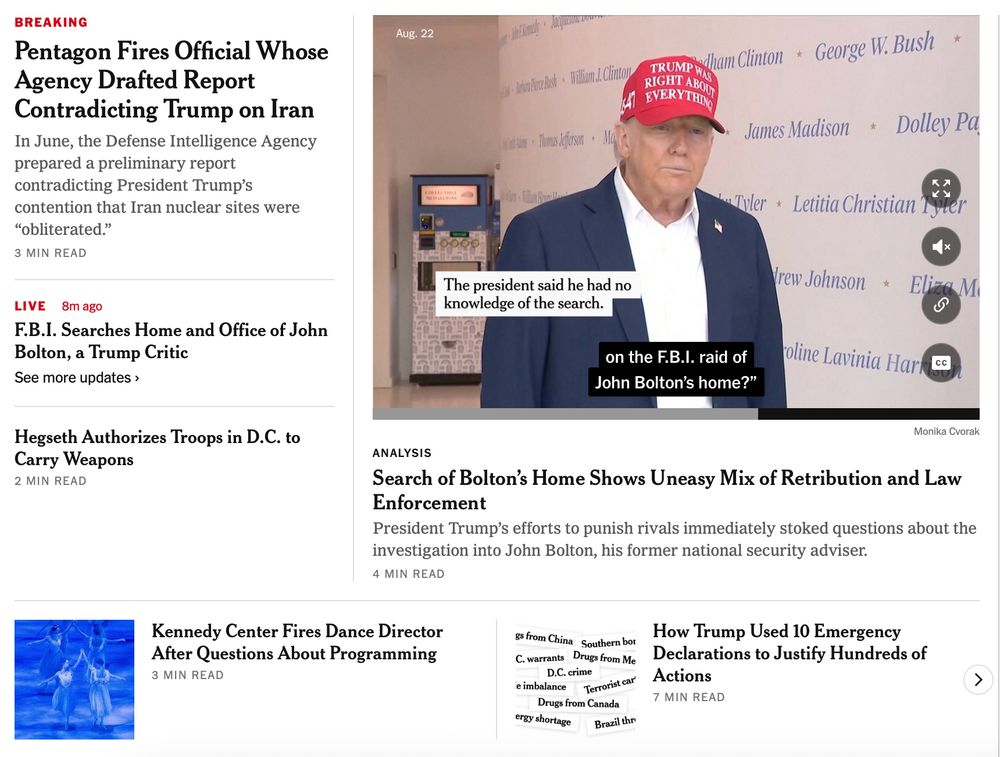Screen dimensions: 1000x757
Task: Click the word clippings thumbnail image
Action: click(x=576, y=680)
